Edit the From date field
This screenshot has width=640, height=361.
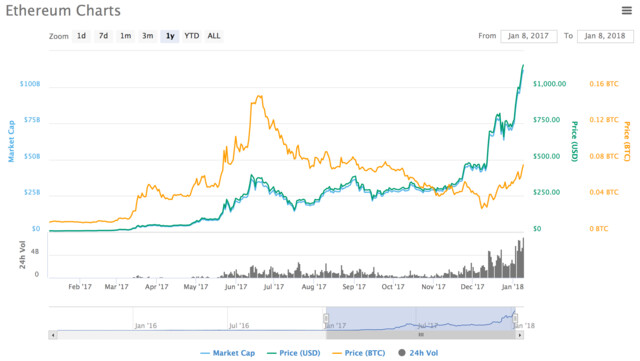pyautogui.click(x=529, y=36)
